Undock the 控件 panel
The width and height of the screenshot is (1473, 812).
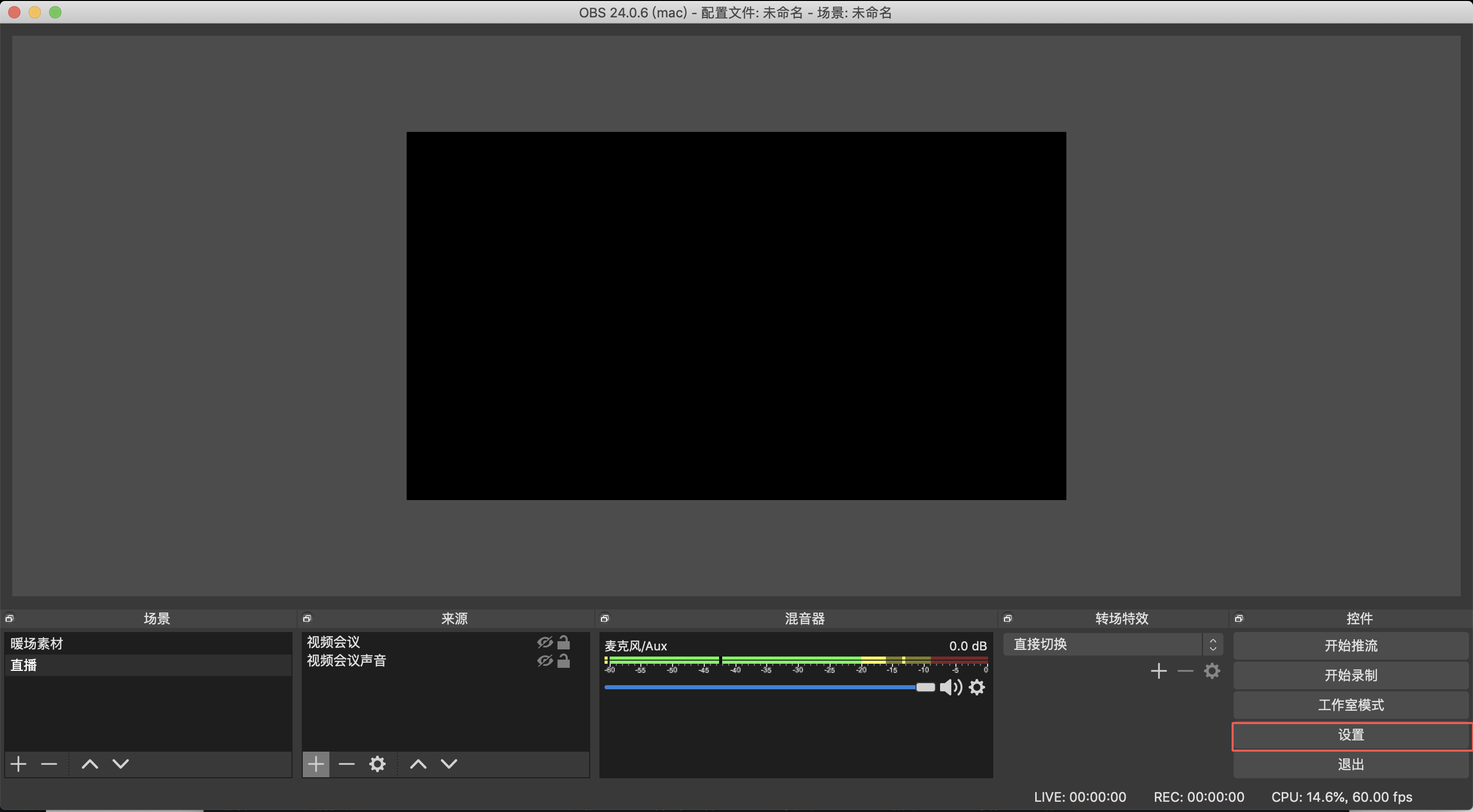(1239, 618)
